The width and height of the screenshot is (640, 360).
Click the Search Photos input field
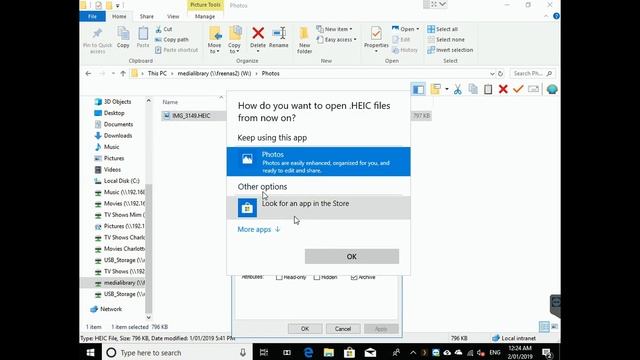[x=533, y=73]
